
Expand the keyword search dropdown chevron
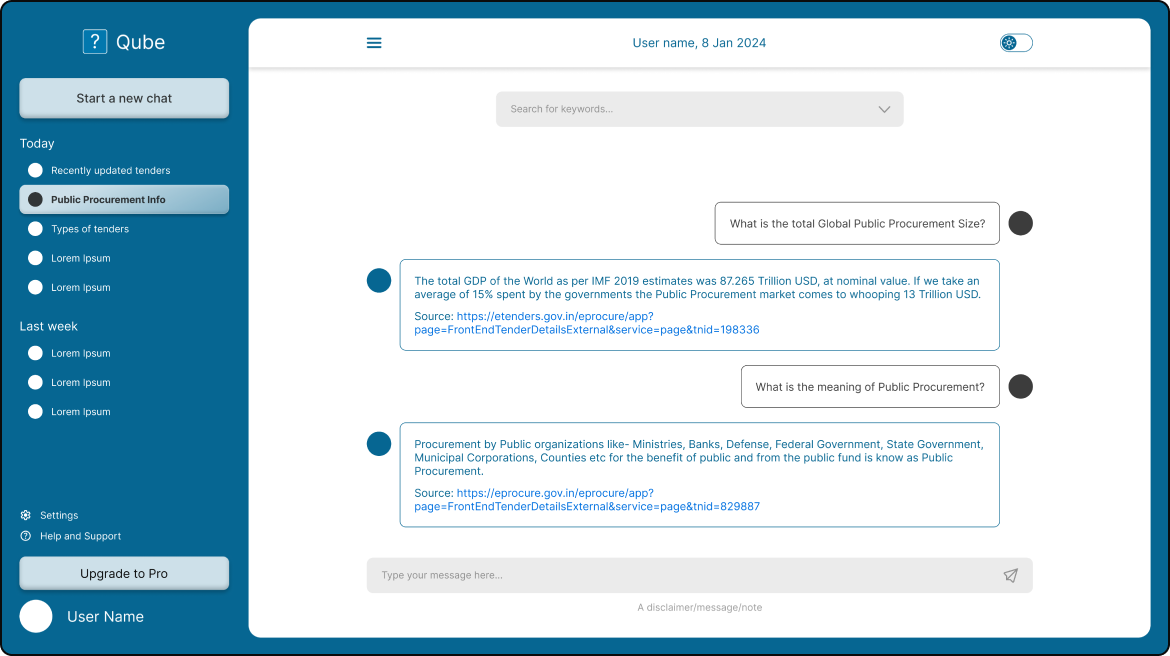884,109
